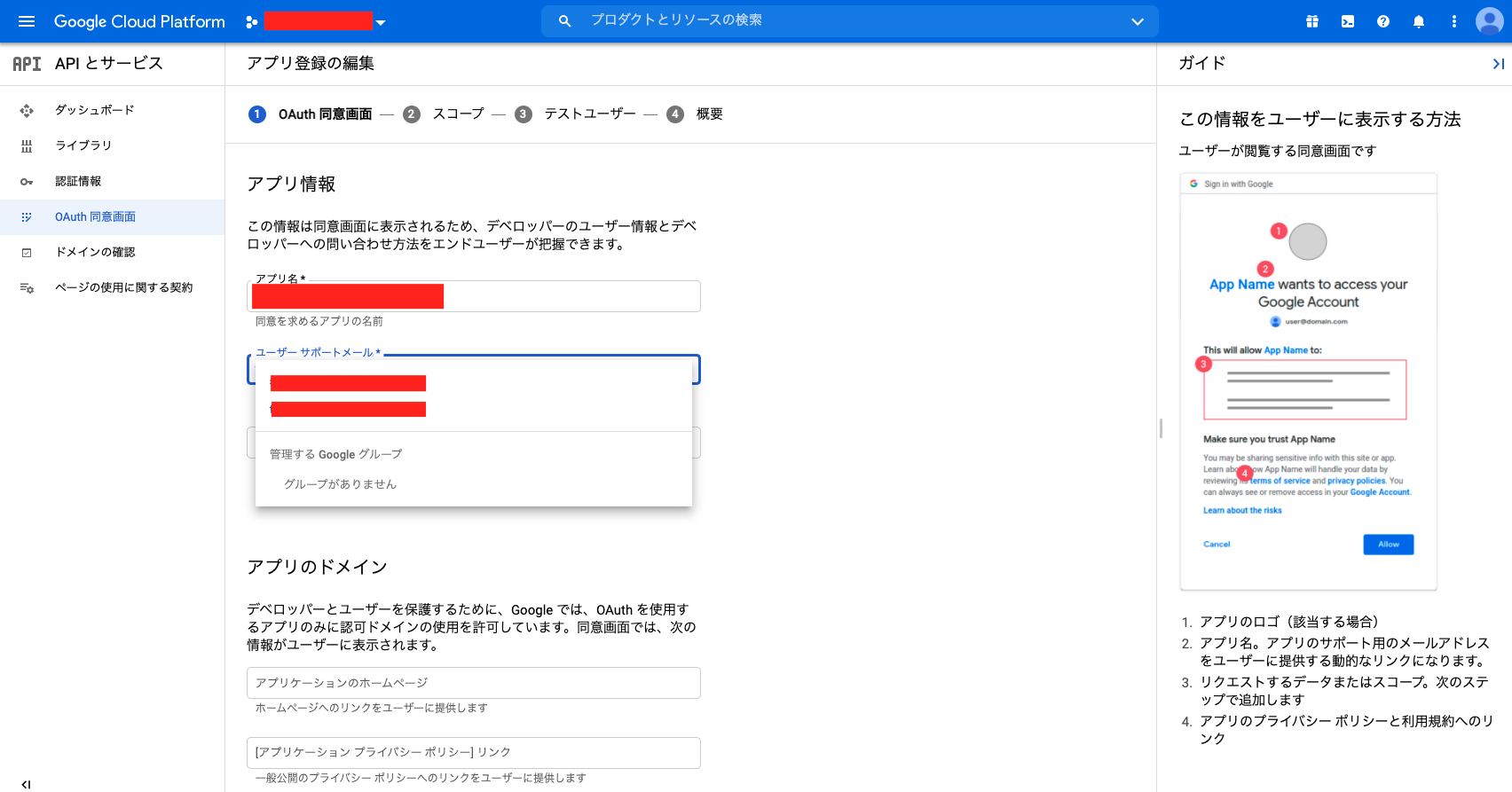Expand the search bar chevron
This screenshot has width=1512, height=792.
tap(1138, 21)
